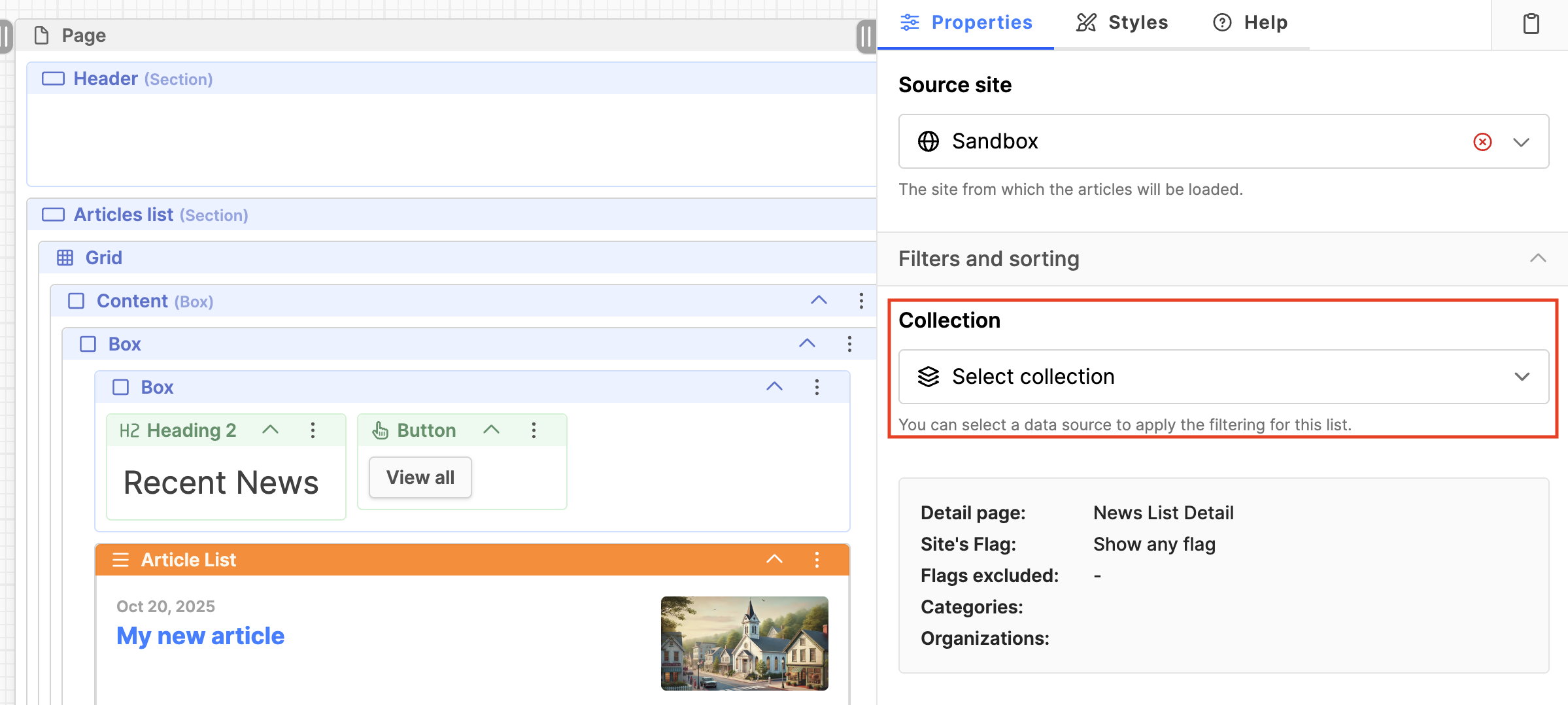Click the Organizations: label
1568x705 pixels.
click(985, 638)
